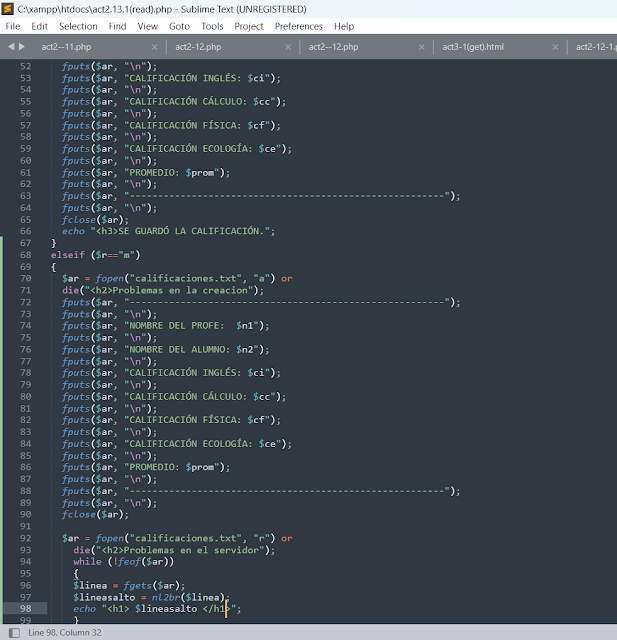The width and height of the screenshot is (617, 640).
Task: Click the while (!feof($ar)) line
Action: coord(124,562)
